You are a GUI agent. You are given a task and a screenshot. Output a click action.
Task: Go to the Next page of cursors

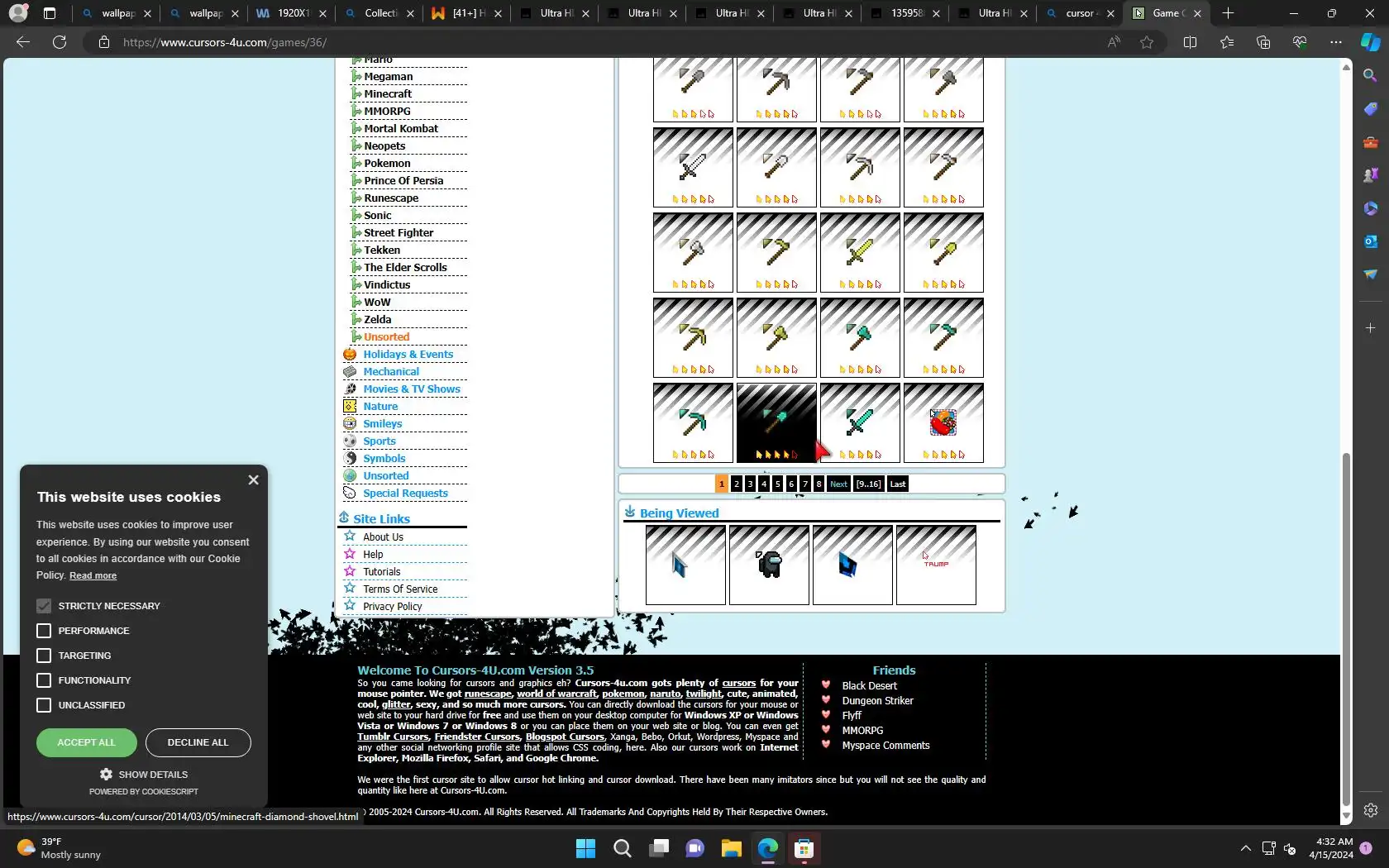838,484
